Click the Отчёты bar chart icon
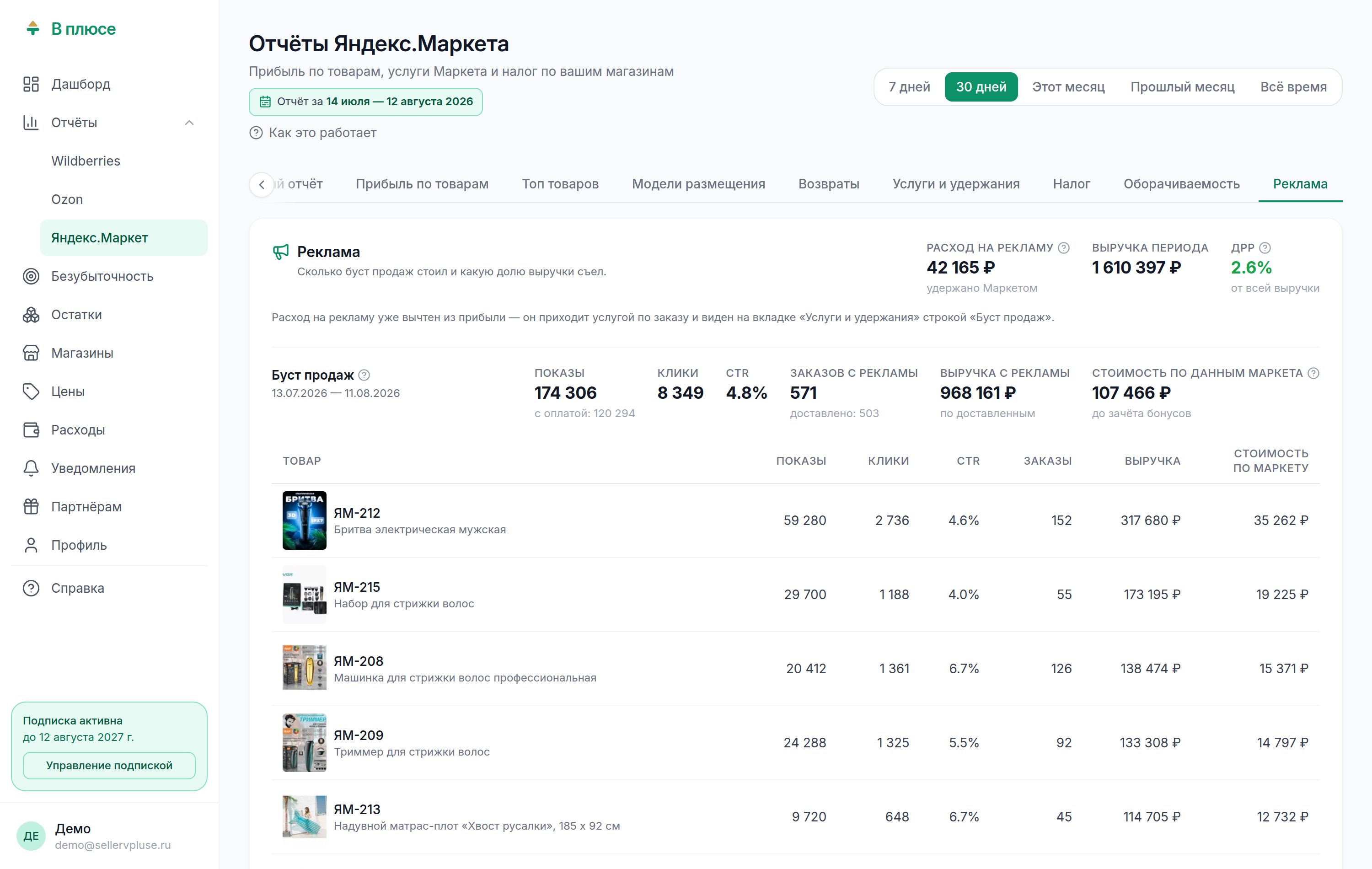Image resolution: width=1372 pixels, height=869 pixels. pos(31,123)
